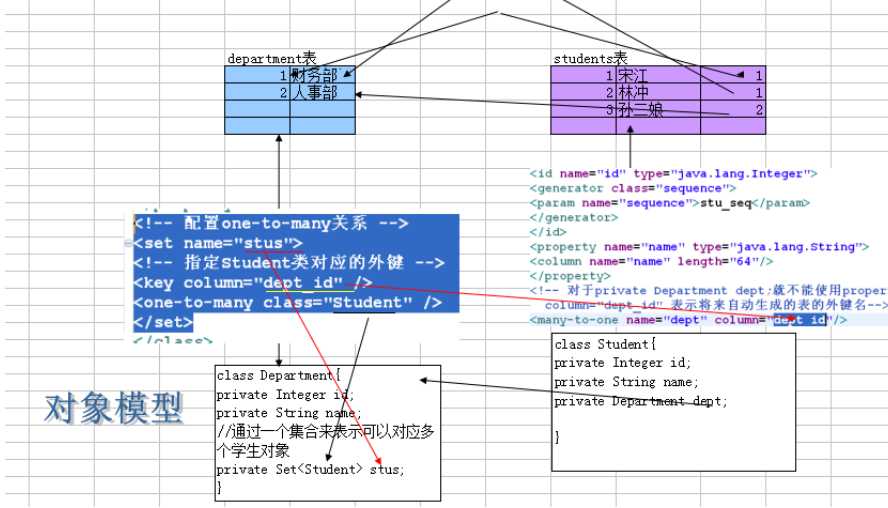Click the comment '通过一个集合来表示可以对应多个学生对象'
Screen dimensions: 888x508
click(x=326, y=441)
